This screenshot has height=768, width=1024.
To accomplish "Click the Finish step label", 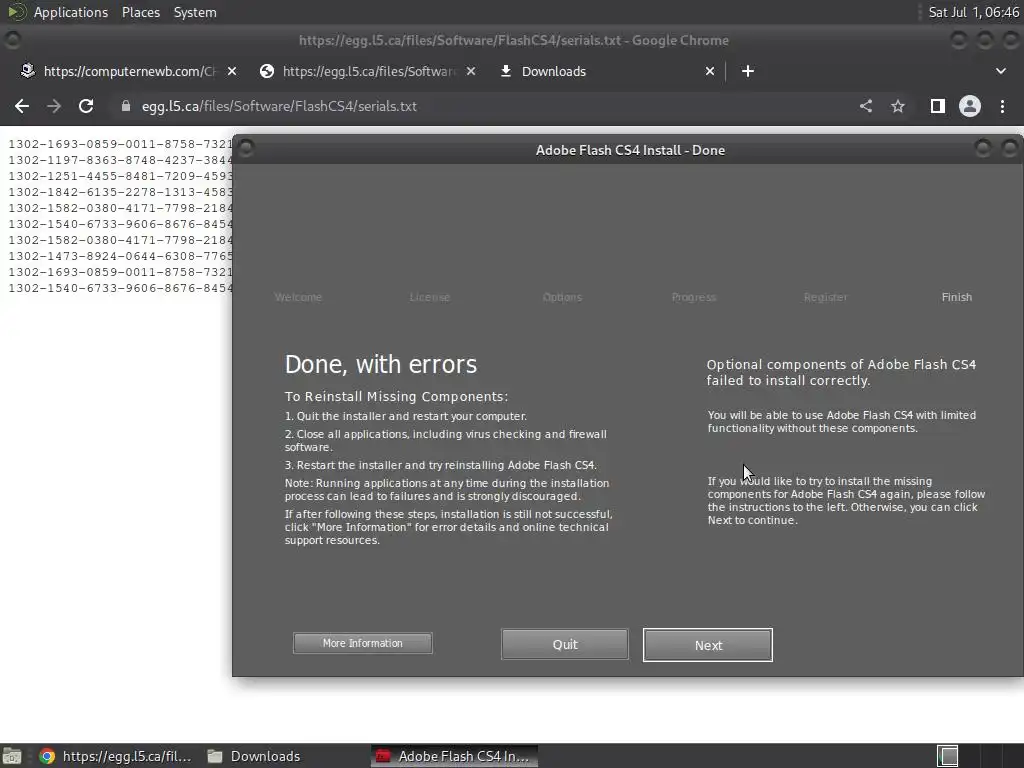I will tap(957, 297).
